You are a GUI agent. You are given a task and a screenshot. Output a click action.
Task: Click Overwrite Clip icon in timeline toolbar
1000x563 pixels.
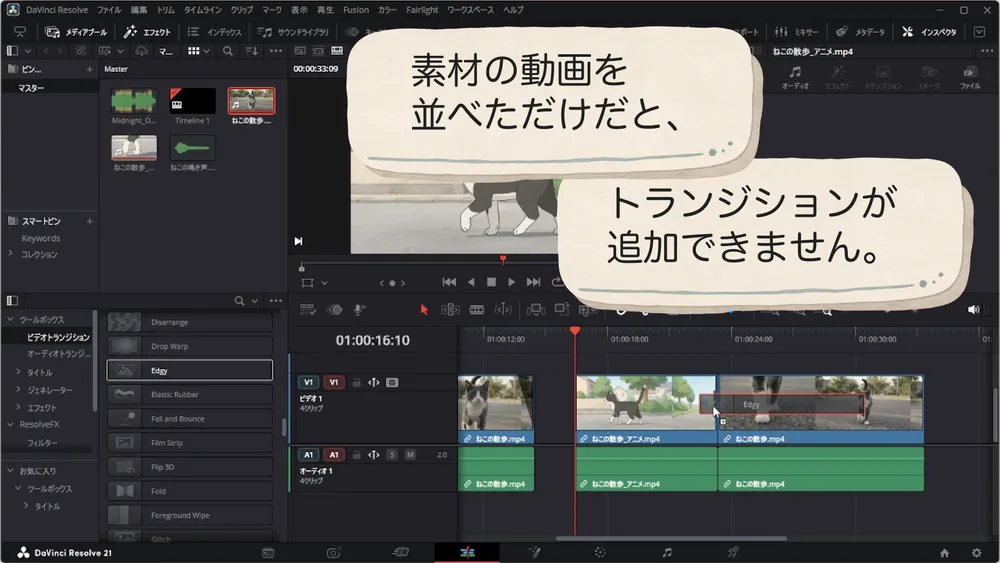(561, 310)
